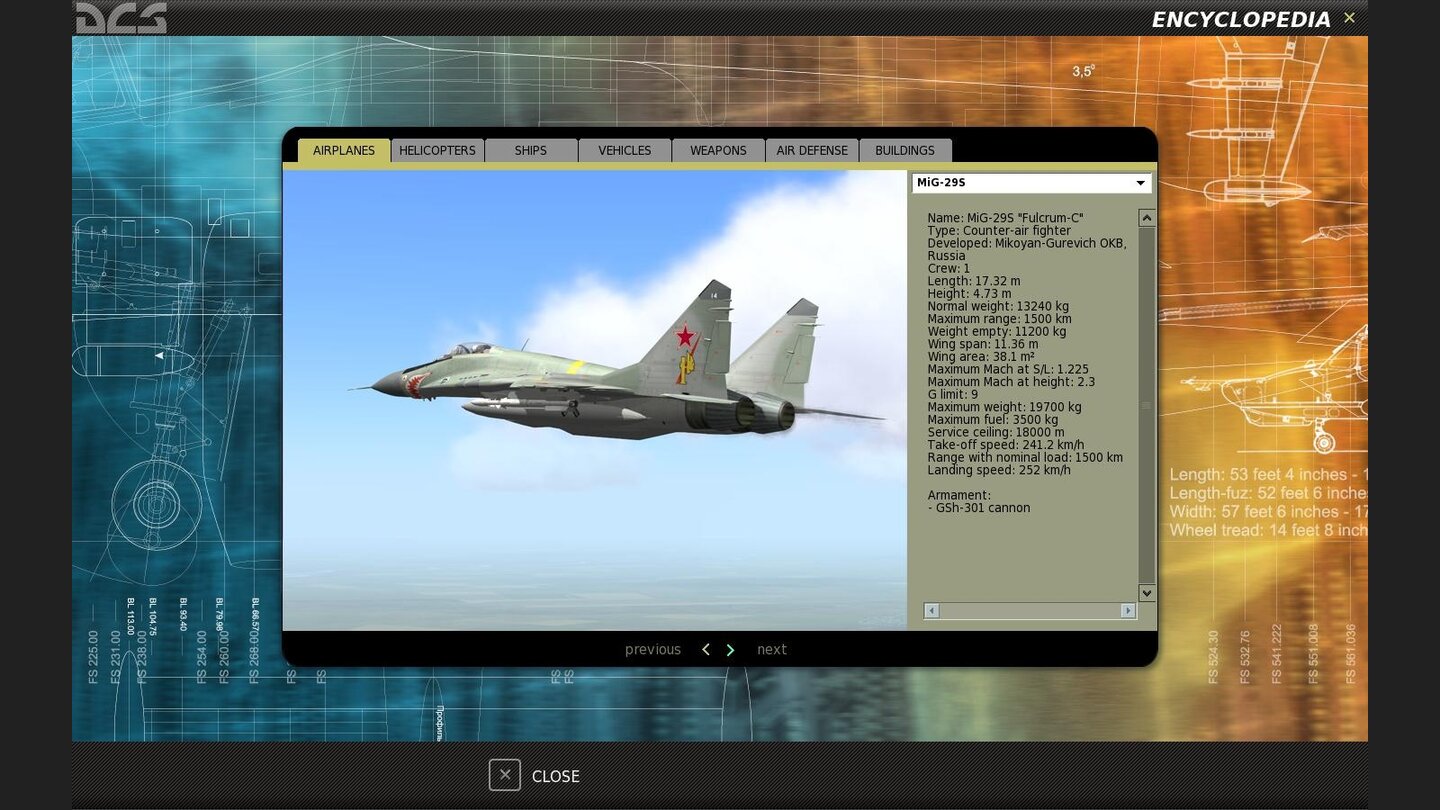Click the scroll-up arrow of the info panel
The image size is (1440, 810).
coord(1147,218)
